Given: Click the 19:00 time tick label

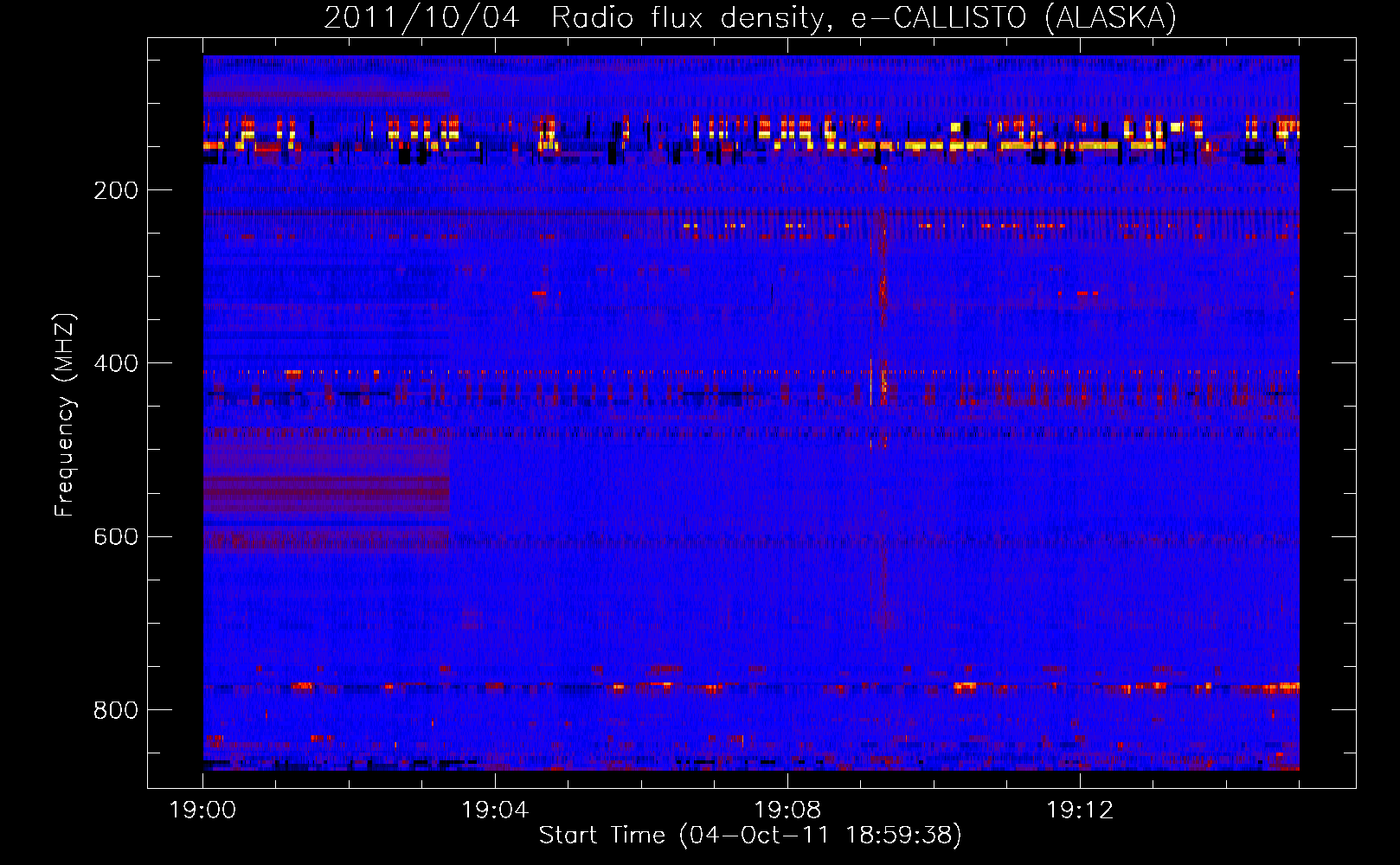Looking at the screenshot, I should click(x=203, y=810).
